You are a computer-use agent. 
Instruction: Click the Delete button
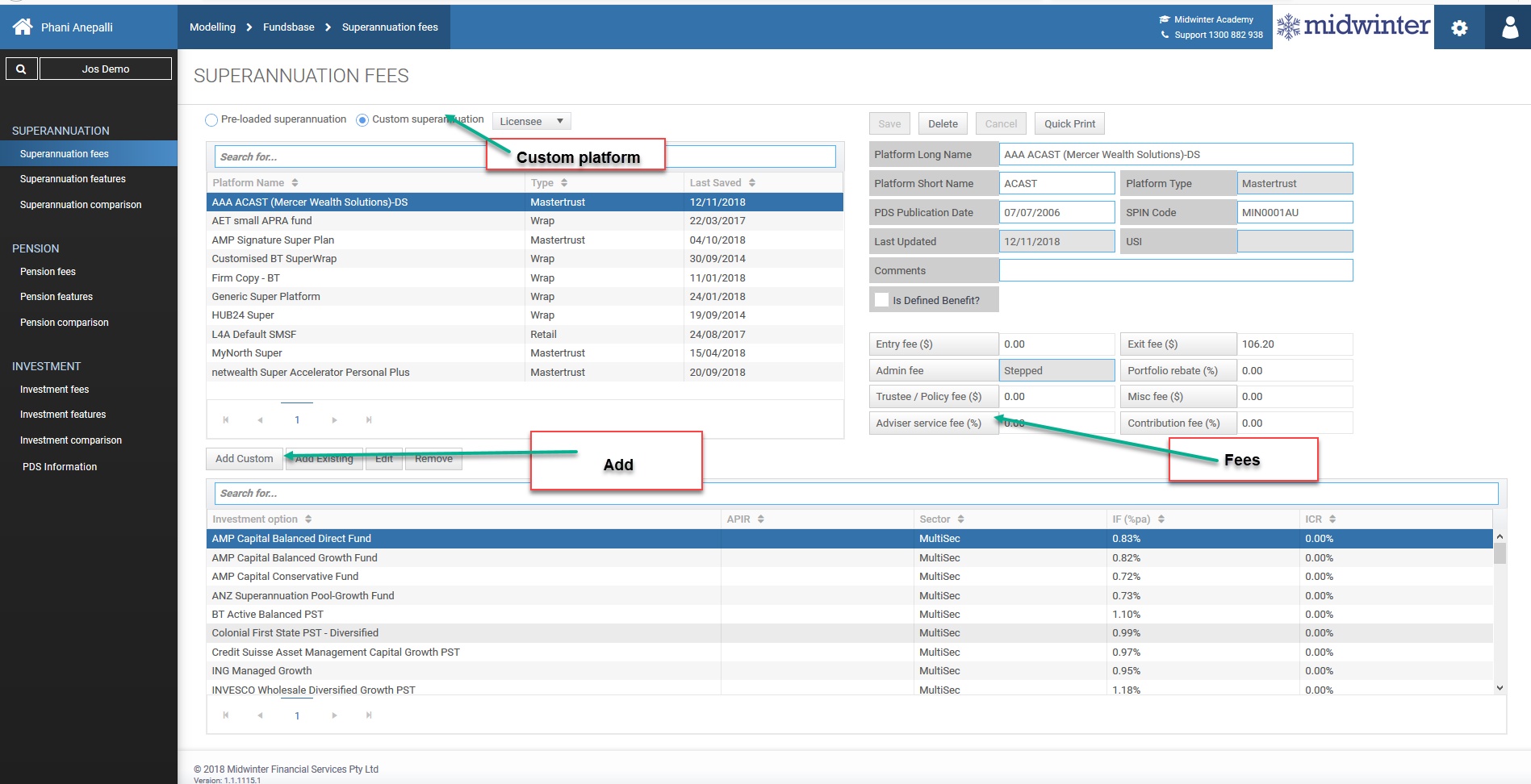pyautogui.click(x=943, y=123)
